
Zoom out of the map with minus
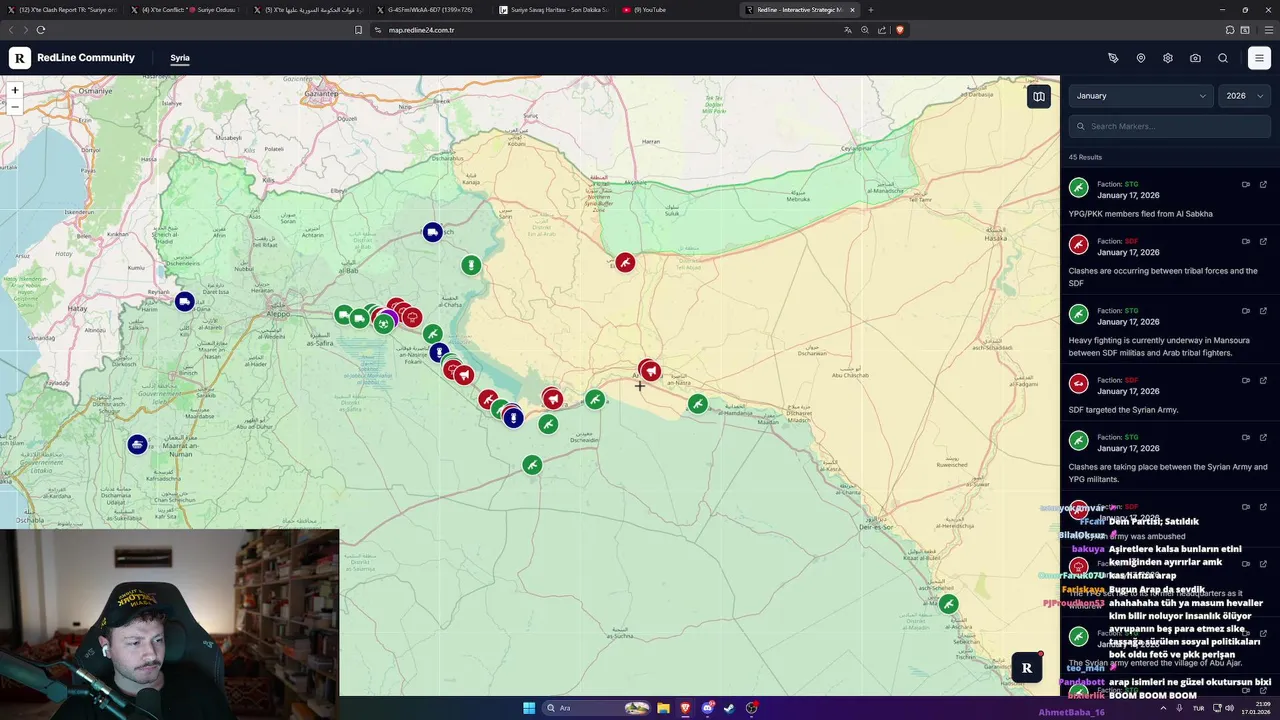pos(15,106)
